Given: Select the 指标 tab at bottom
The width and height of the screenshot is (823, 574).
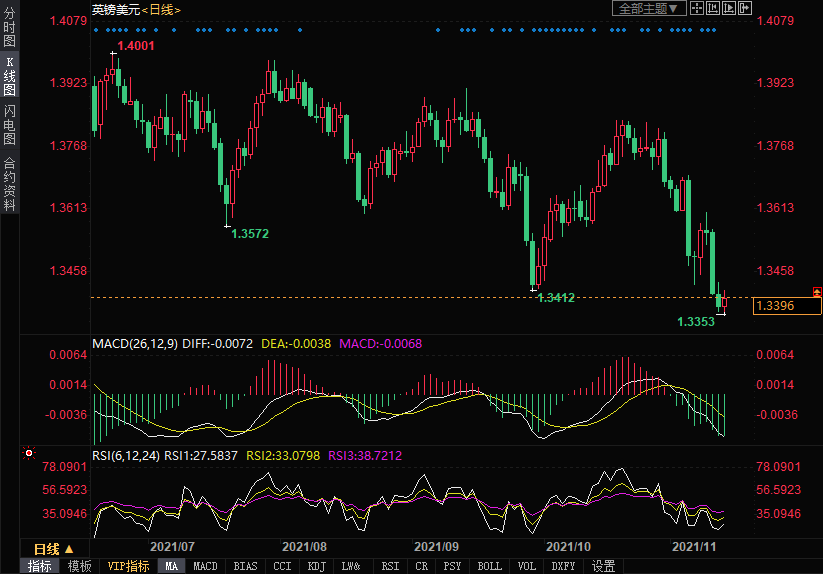Looking at the screenshot, I should point(40,566).
